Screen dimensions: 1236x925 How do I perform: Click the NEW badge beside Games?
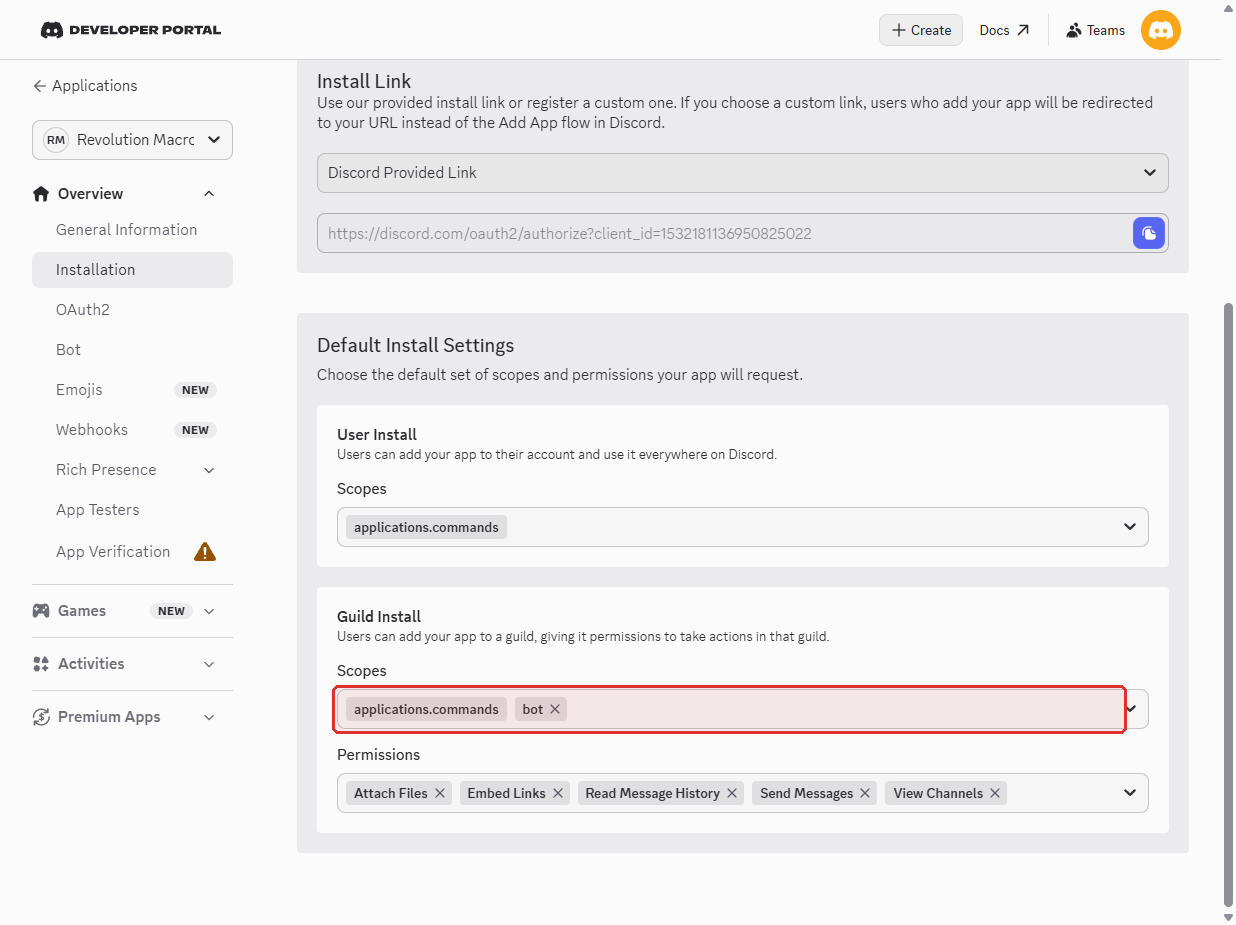pyautogui.click(x=171, y=611)
